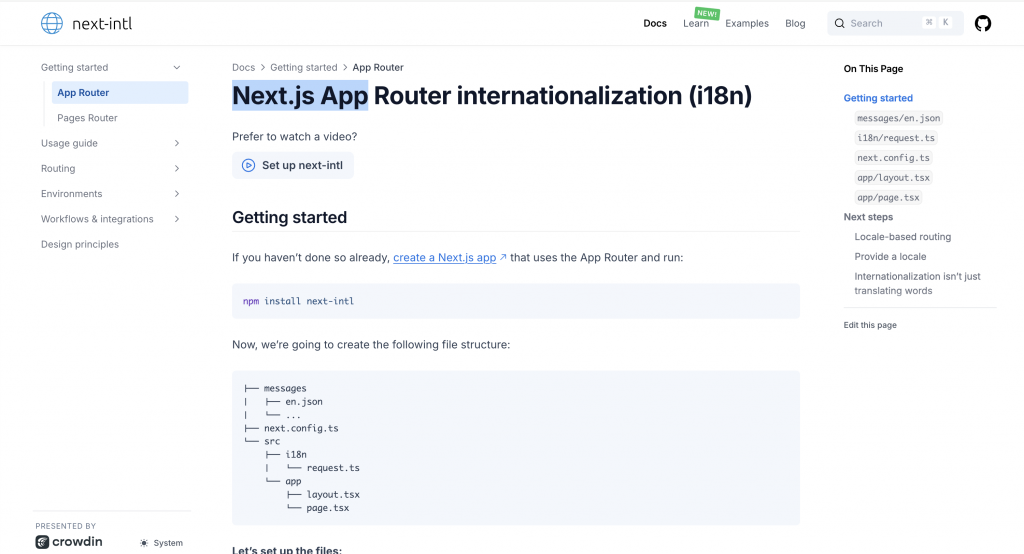1024x554 pixels.
Task: Click external link arrow after Next.js app
Action: tap(503, 257)
